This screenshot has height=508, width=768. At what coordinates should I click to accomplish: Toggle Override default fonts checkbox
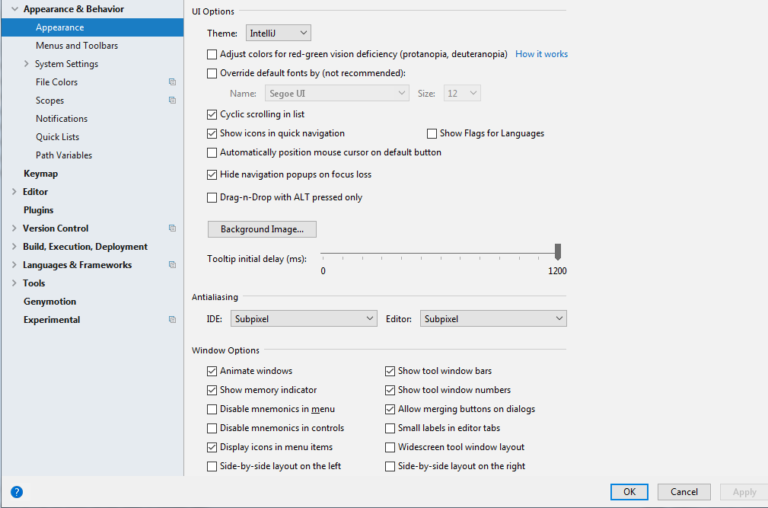pos(212,73)
